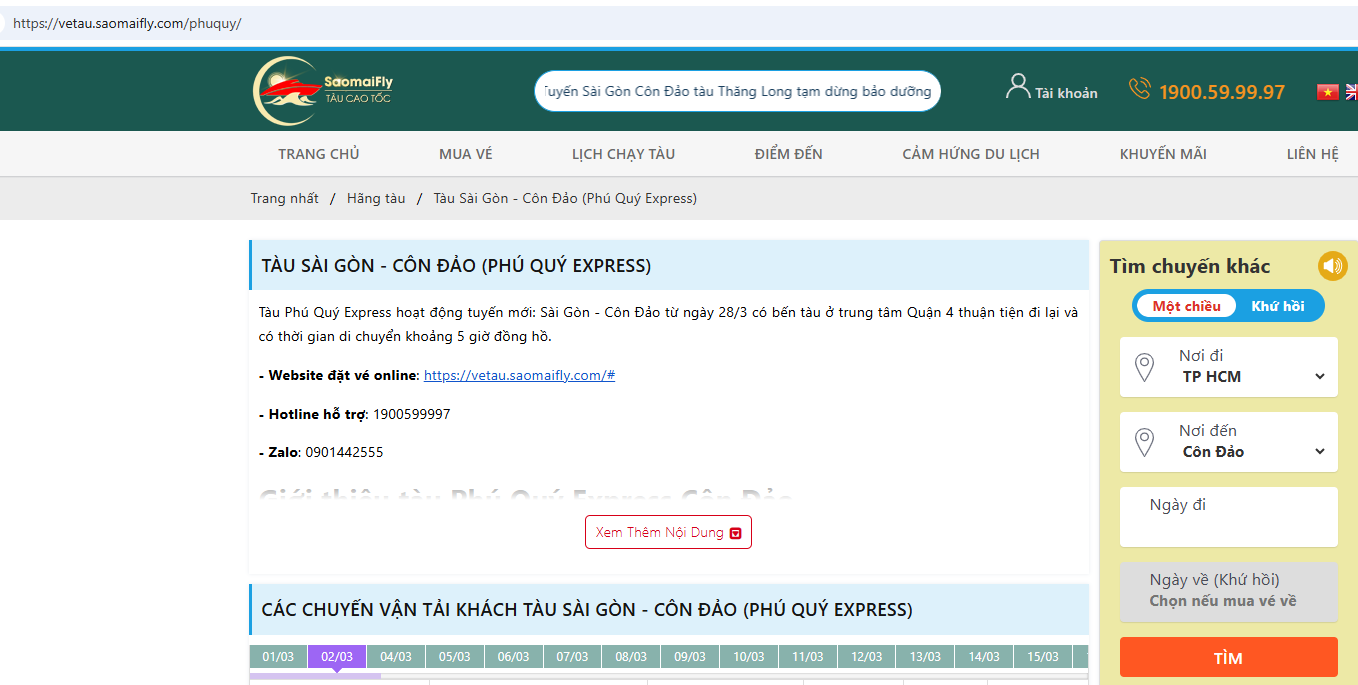Open the LỊCH CHẠY TÀU menu item
The height and width of the screenshot is (685, 1358).
point(623,154)
